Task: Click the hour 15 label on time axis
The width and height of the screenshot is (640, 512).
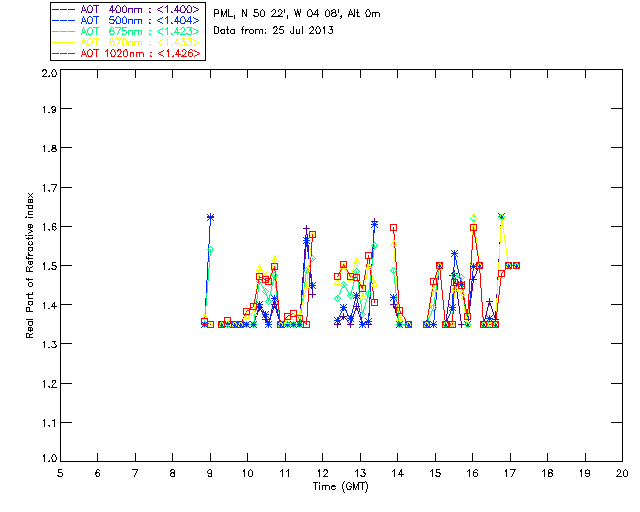Action: [x=435, y=473]
